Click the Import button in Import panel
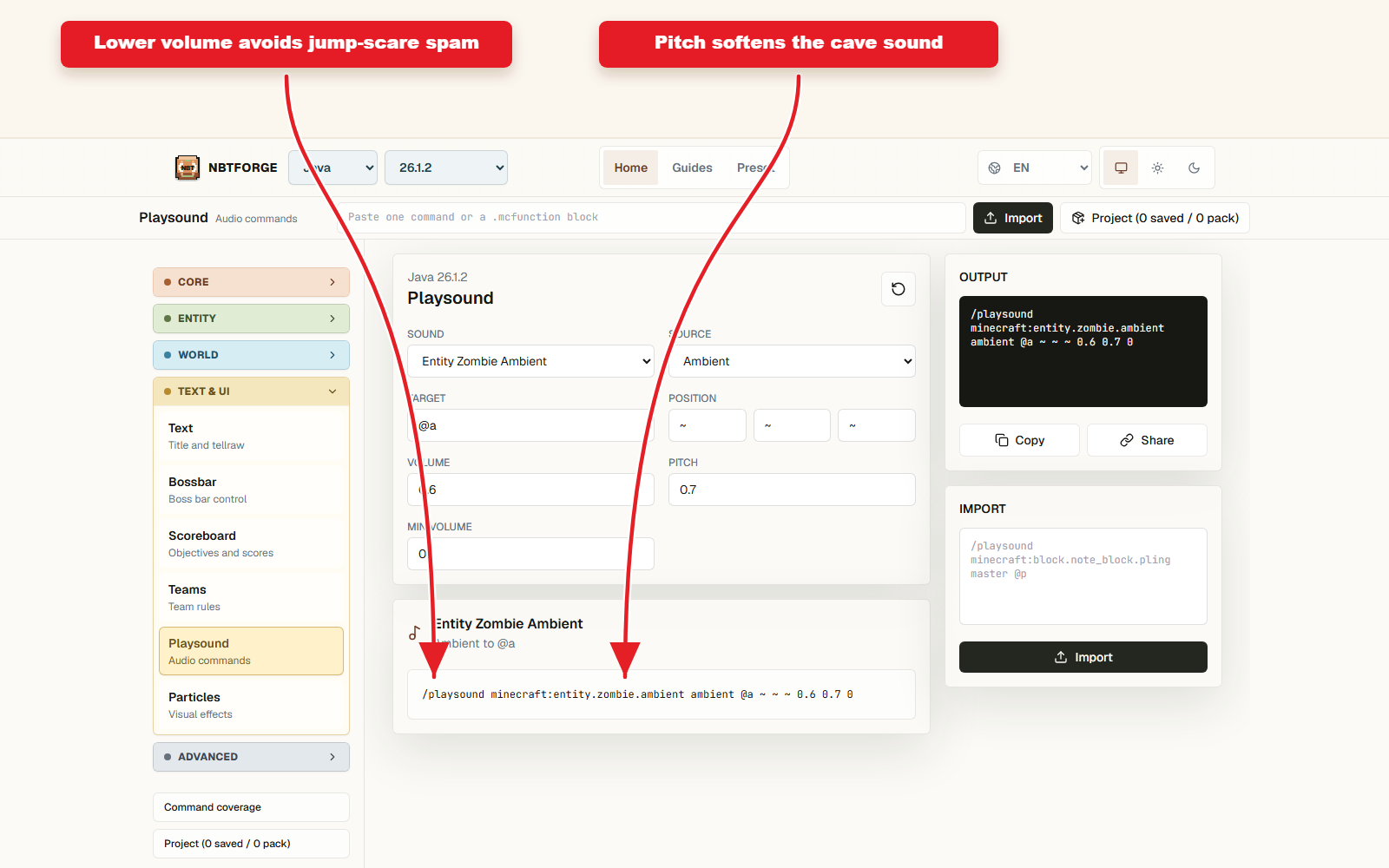The image size is (1389, 868). pyautogui.click(x=1083, y=657)
